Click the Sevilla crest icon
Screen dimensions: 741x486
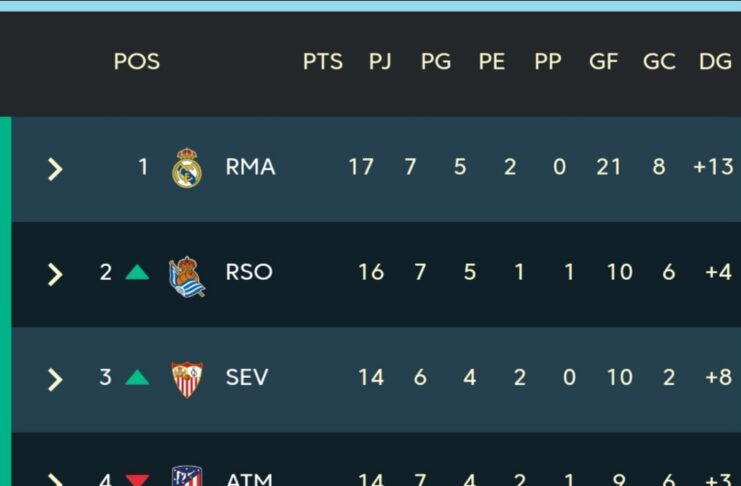[187, 379]
